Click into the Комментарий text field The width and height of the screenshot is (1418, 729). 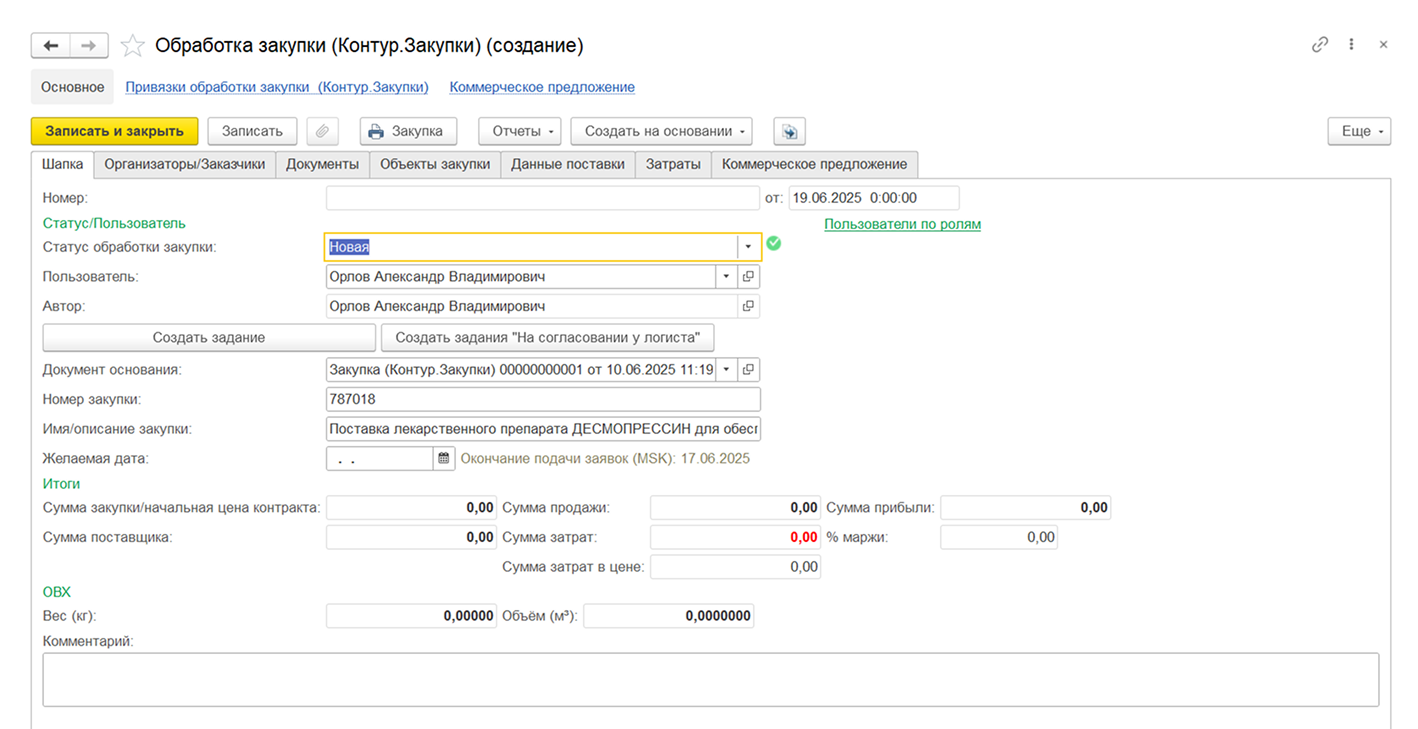(710, 680)
